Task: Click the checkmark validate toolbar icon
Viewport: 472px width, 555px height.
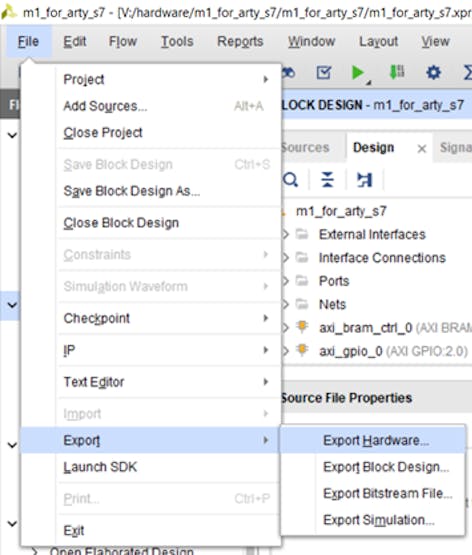Action: 324,73
